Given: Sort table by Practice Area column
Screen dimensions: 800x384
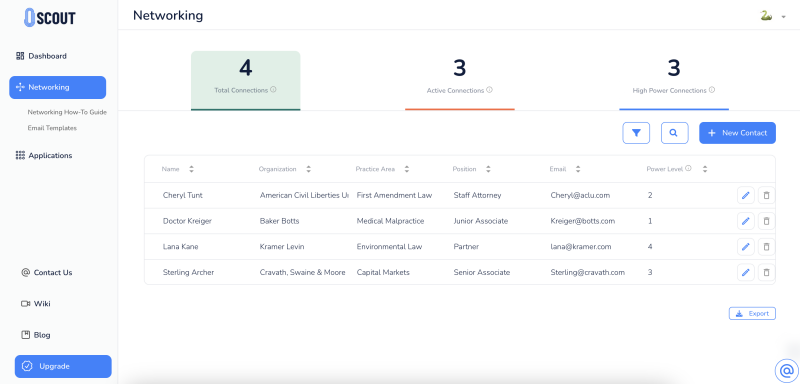Looking at the screenshot, I should 407,169.
